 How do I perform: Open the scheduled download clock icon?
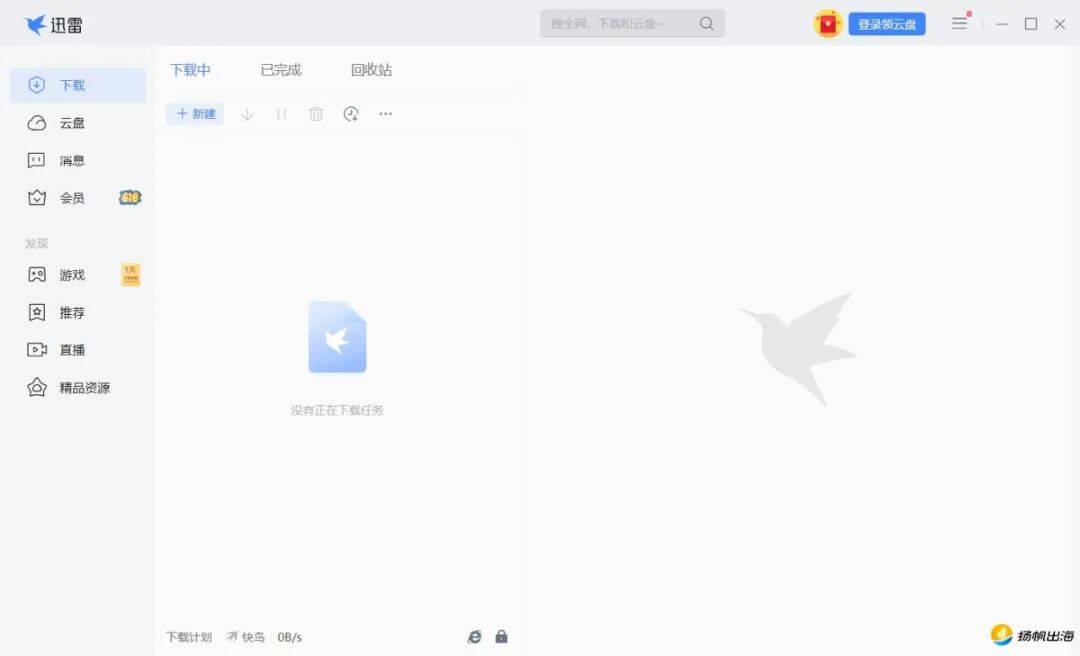pyautogui.click(x=351, y=114)
